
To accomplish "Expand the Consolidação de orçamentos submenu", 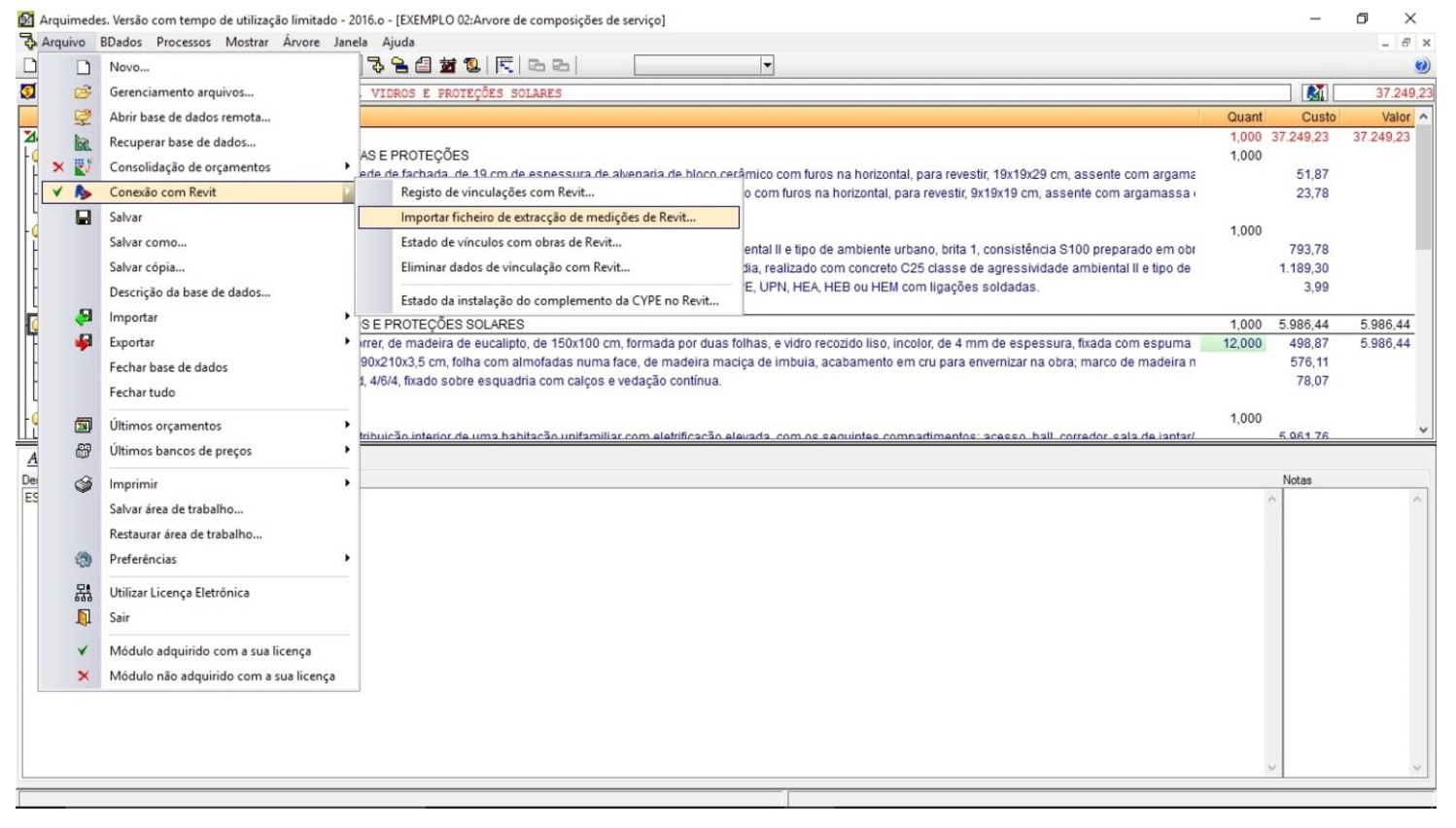I will point(347,167).
